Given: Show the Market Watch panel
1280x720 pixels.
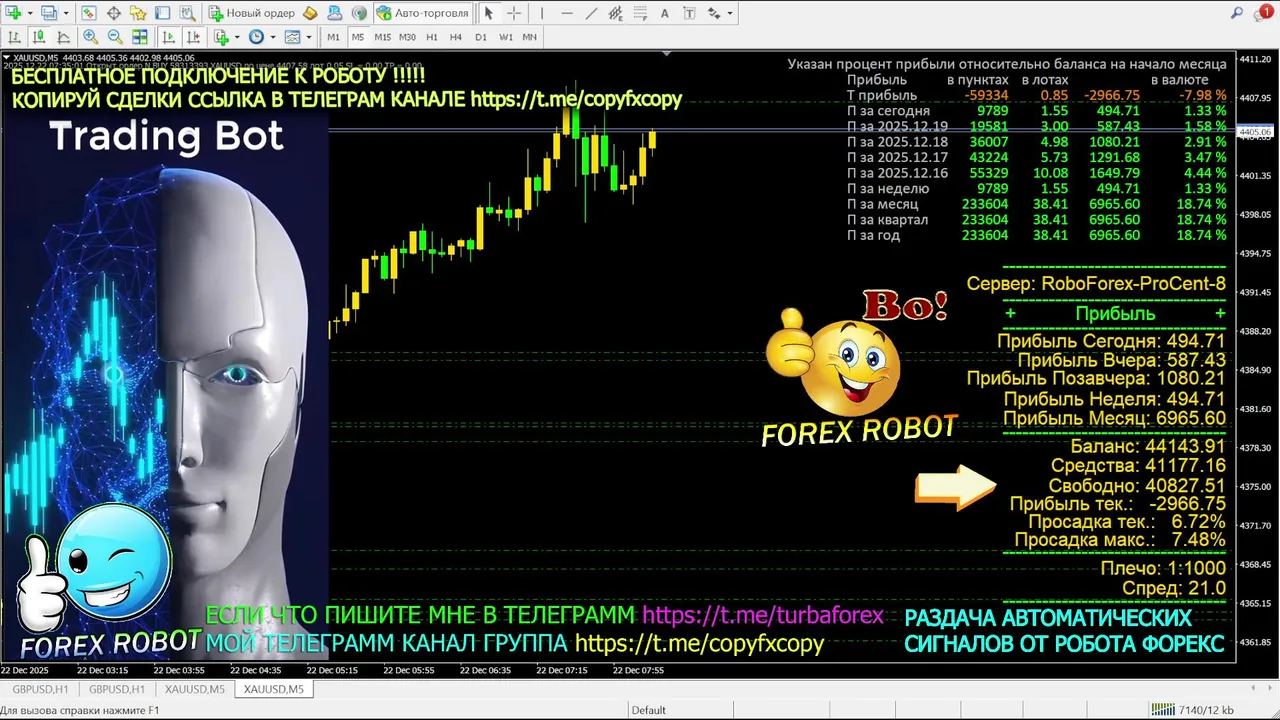Looking at the screenshot, I should pyautogui.click(x=89, y=13).
